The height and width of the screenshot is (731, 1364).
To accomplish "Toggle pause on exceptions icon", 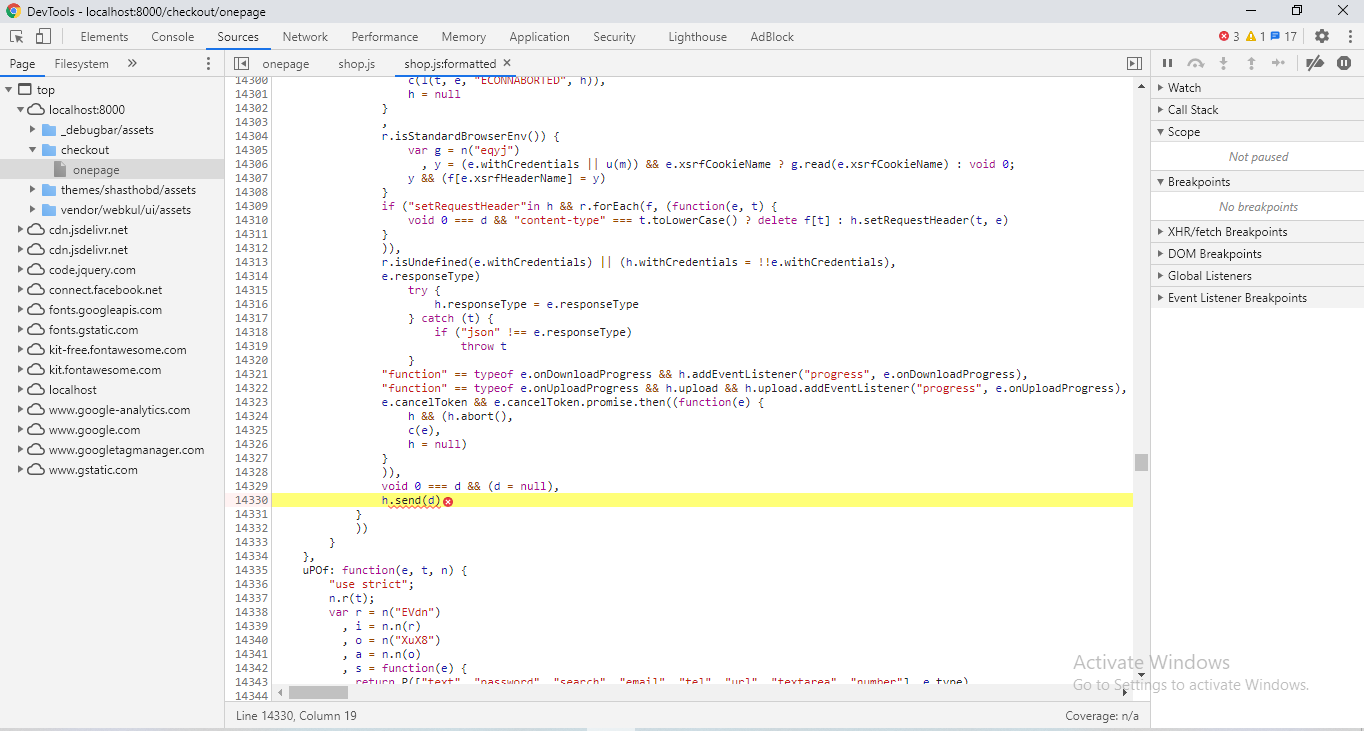I will point(1343,63).
